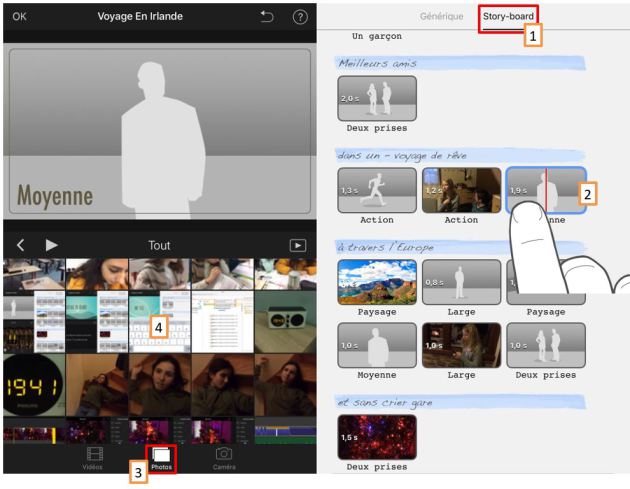Screen dimensions: 630x489
Task: Choose the vintage radio photo
Action: [285, 322]
